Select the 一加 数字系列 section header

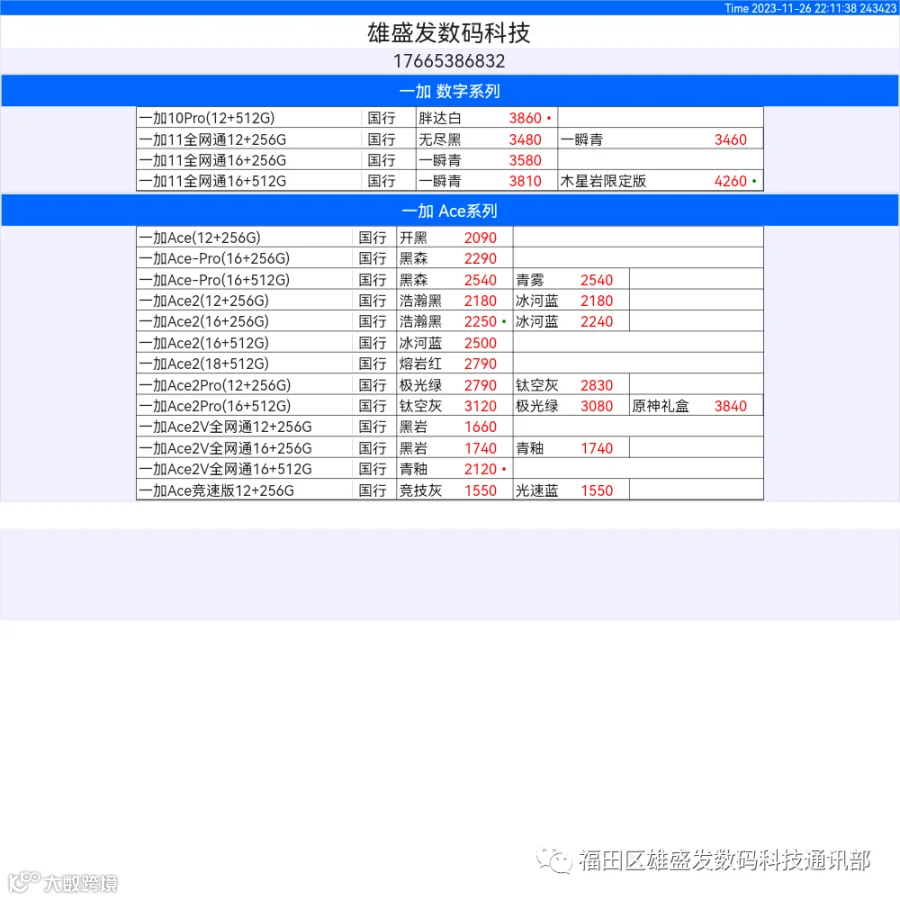pos(449,91)
